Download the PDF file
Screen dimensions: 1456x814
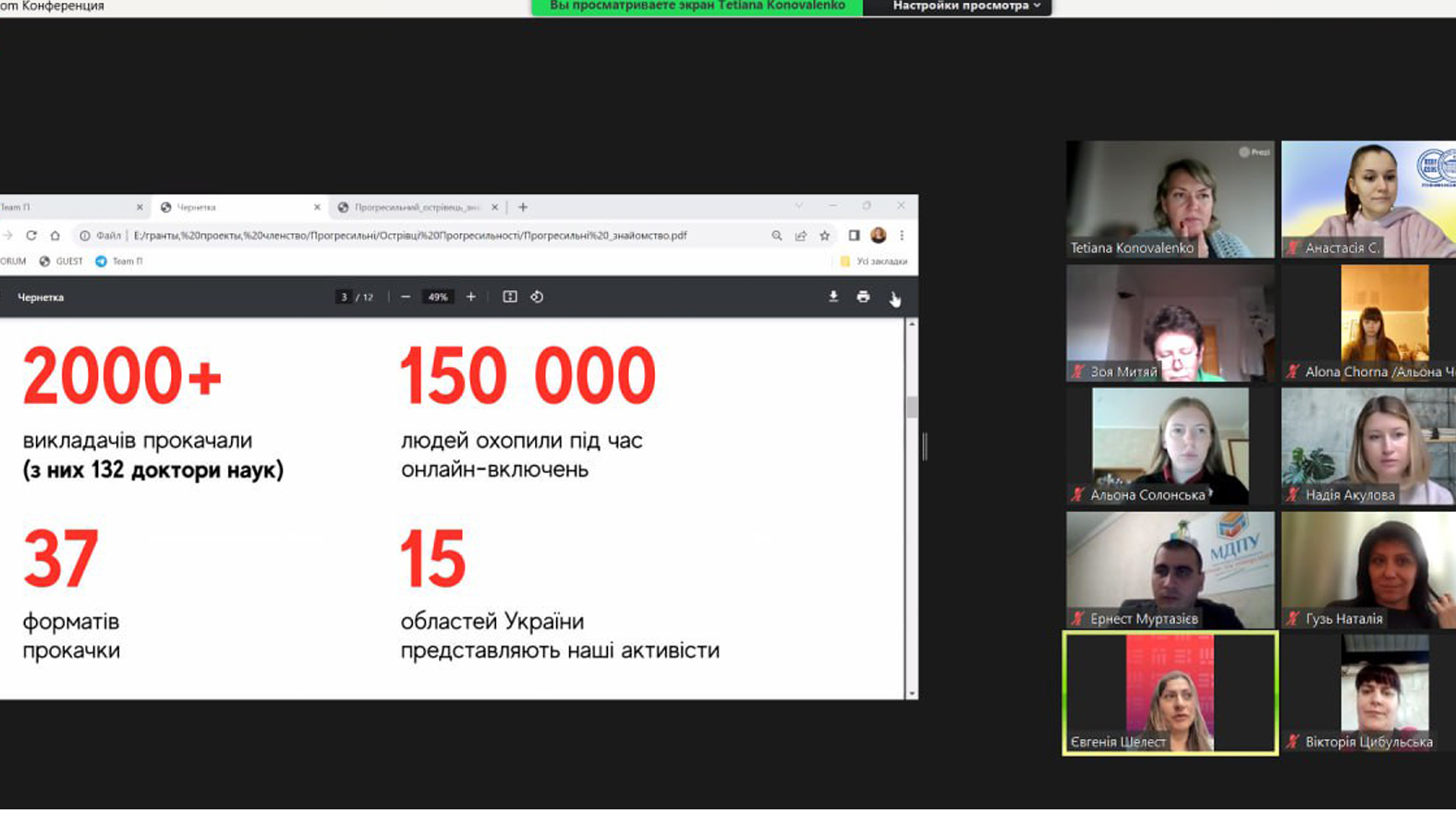pos(833,297)
